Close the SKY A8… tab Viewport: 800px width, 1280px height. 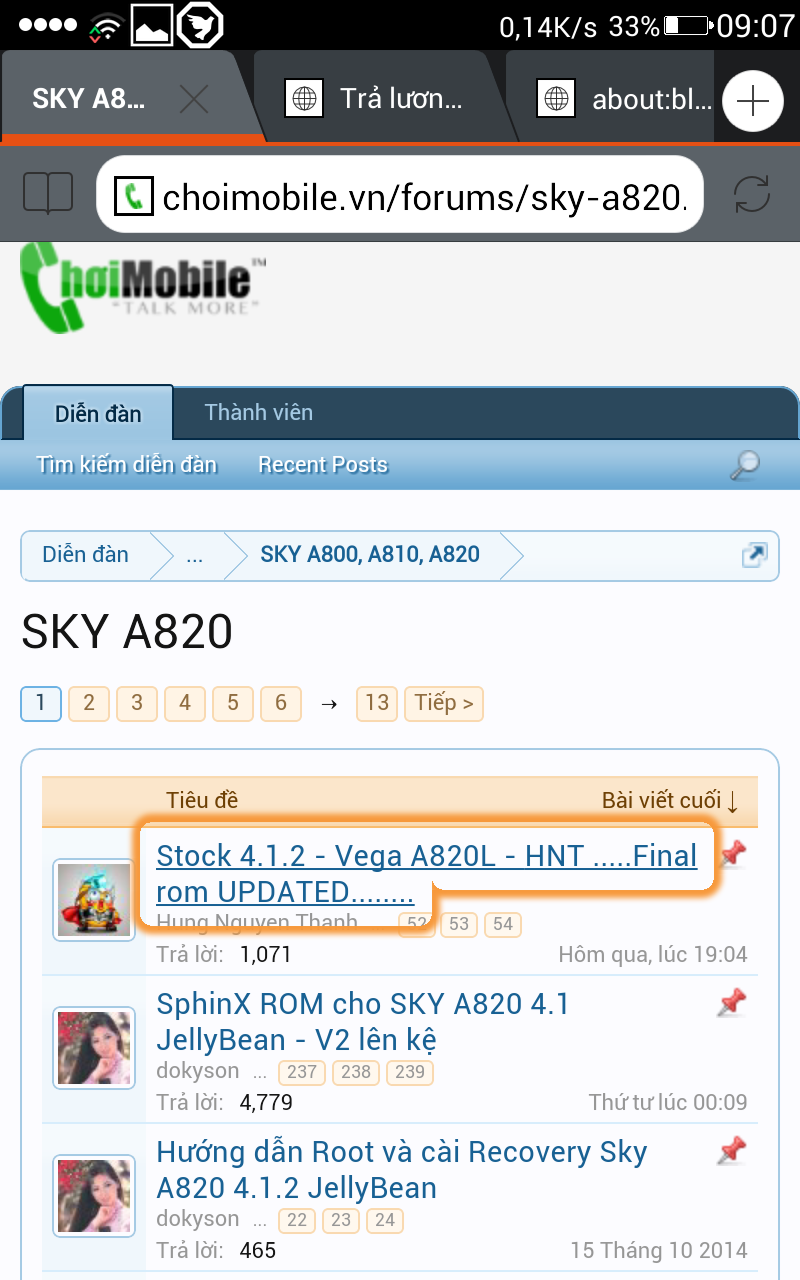click(x=193, y=99)
